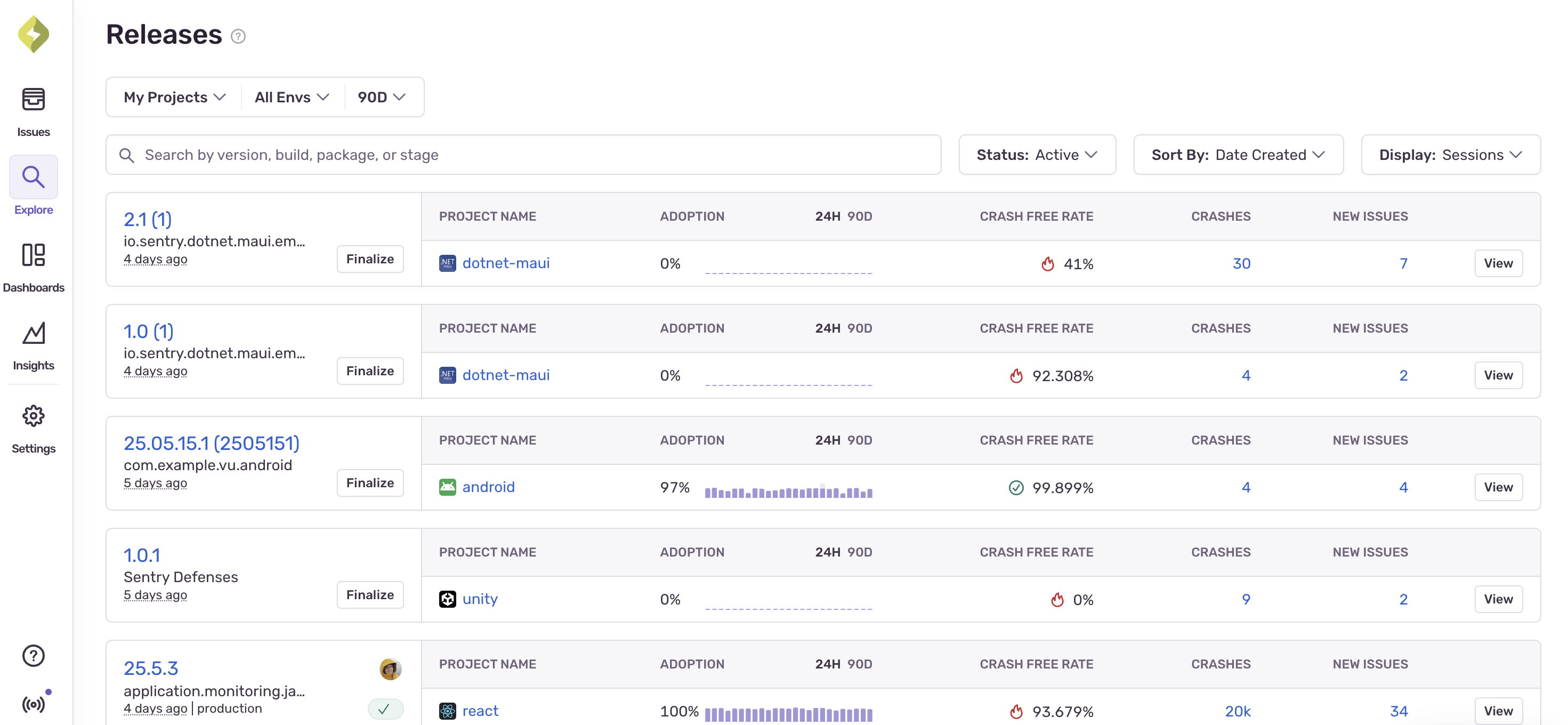Click the Sentry logo
The height and width of the screenshot is (725, 1568).
pyautogui.click(x=33, y=34)
